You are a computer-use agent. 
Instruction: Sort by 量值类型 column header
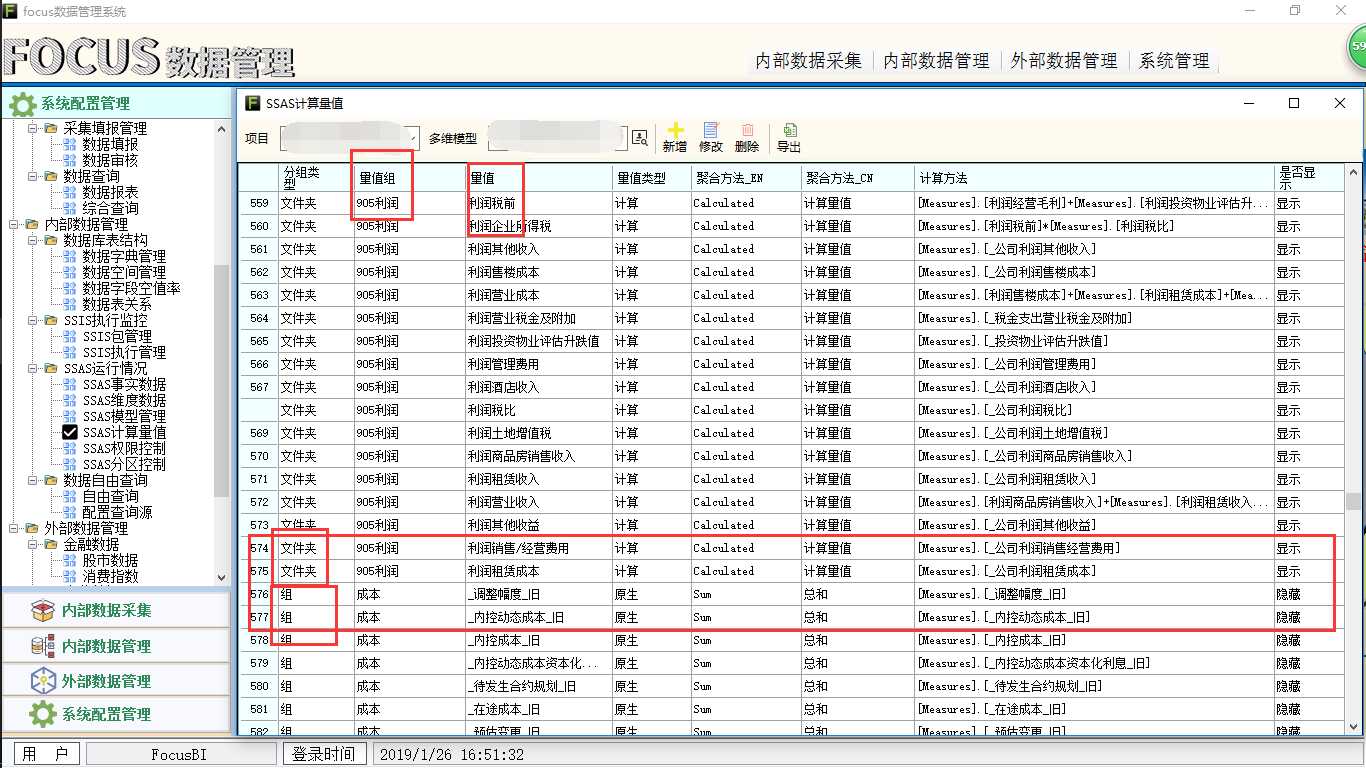tap(651, 178)
